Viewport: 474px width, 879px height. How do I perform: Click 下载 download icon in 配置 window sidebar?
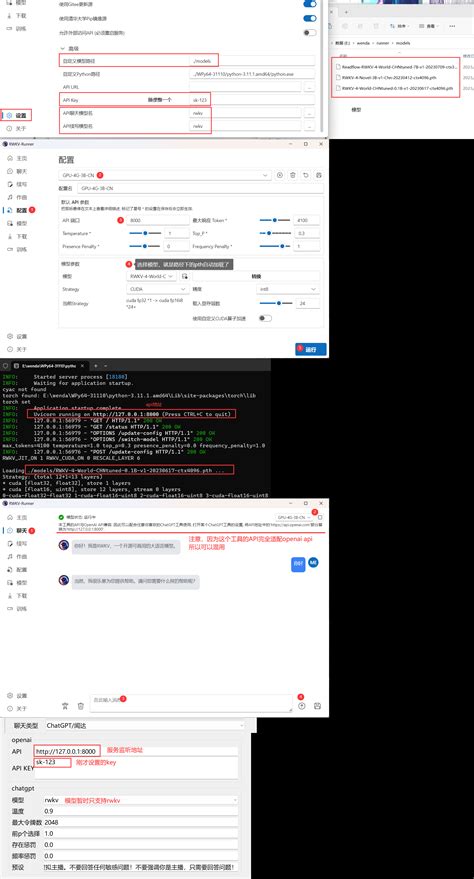pyautogui.click(x=10, y=236)
